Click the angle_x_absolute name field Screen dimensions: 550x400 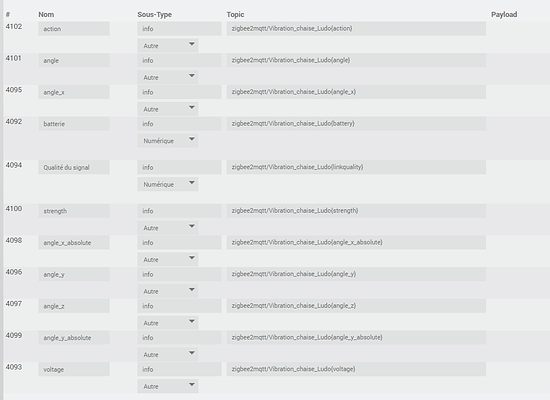click(74, 242)
